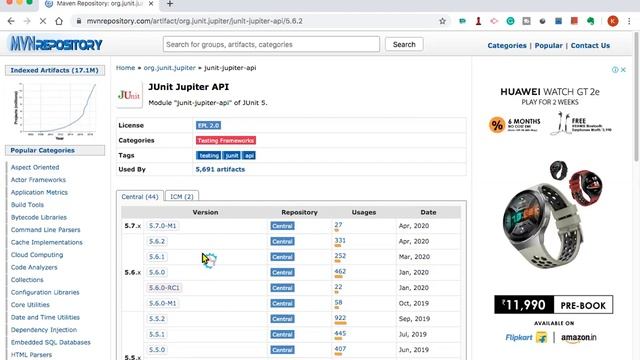Stop page loading with the X button
The image size is (640, 360).
(43, 21)
